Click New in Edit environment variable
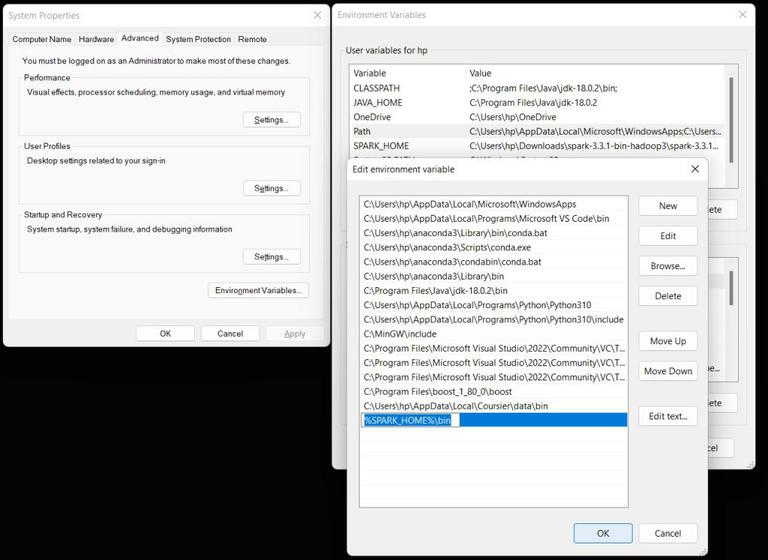 (668, 206)
